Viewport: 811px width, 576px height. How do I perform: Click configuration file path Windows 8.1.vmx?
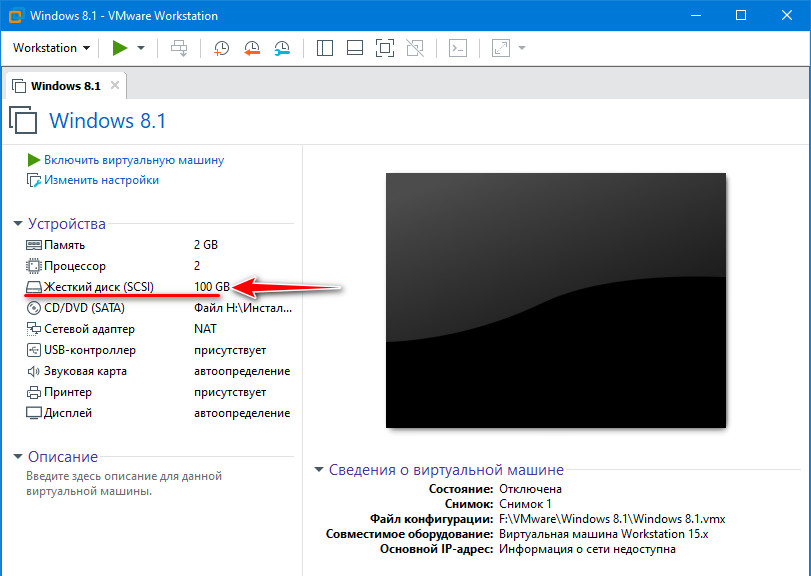(612, 519)
